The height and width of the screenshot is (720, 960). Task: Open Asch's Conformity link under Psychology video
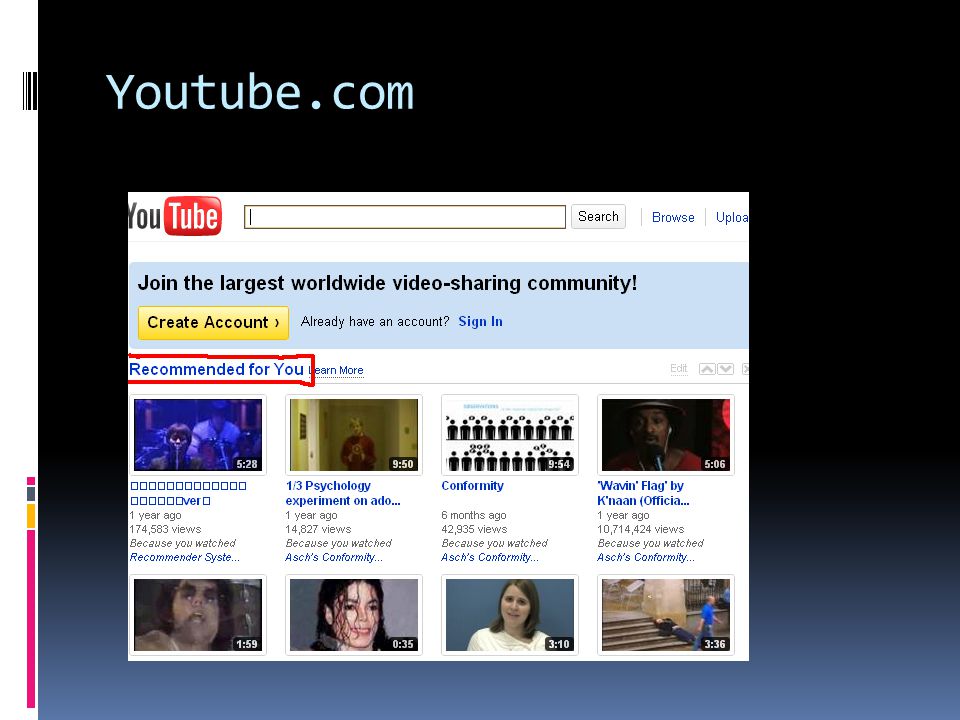pos(334,557)
